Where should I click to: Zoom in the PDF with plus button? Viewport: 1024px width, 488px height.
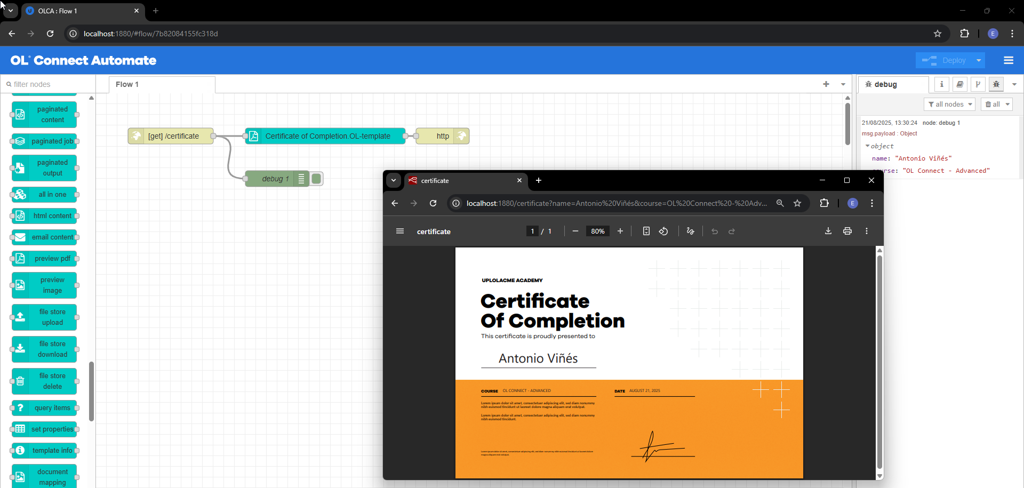pos(620,231)
